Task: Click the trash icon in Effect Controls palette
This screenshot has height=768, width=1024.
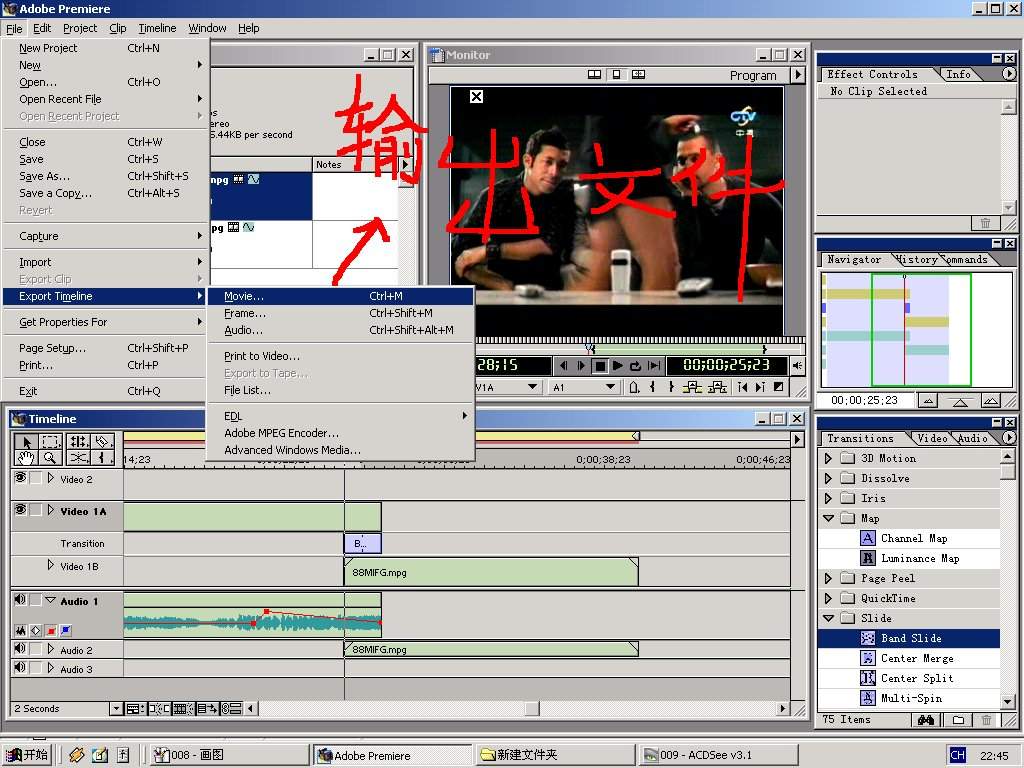Action: (985, 223)
